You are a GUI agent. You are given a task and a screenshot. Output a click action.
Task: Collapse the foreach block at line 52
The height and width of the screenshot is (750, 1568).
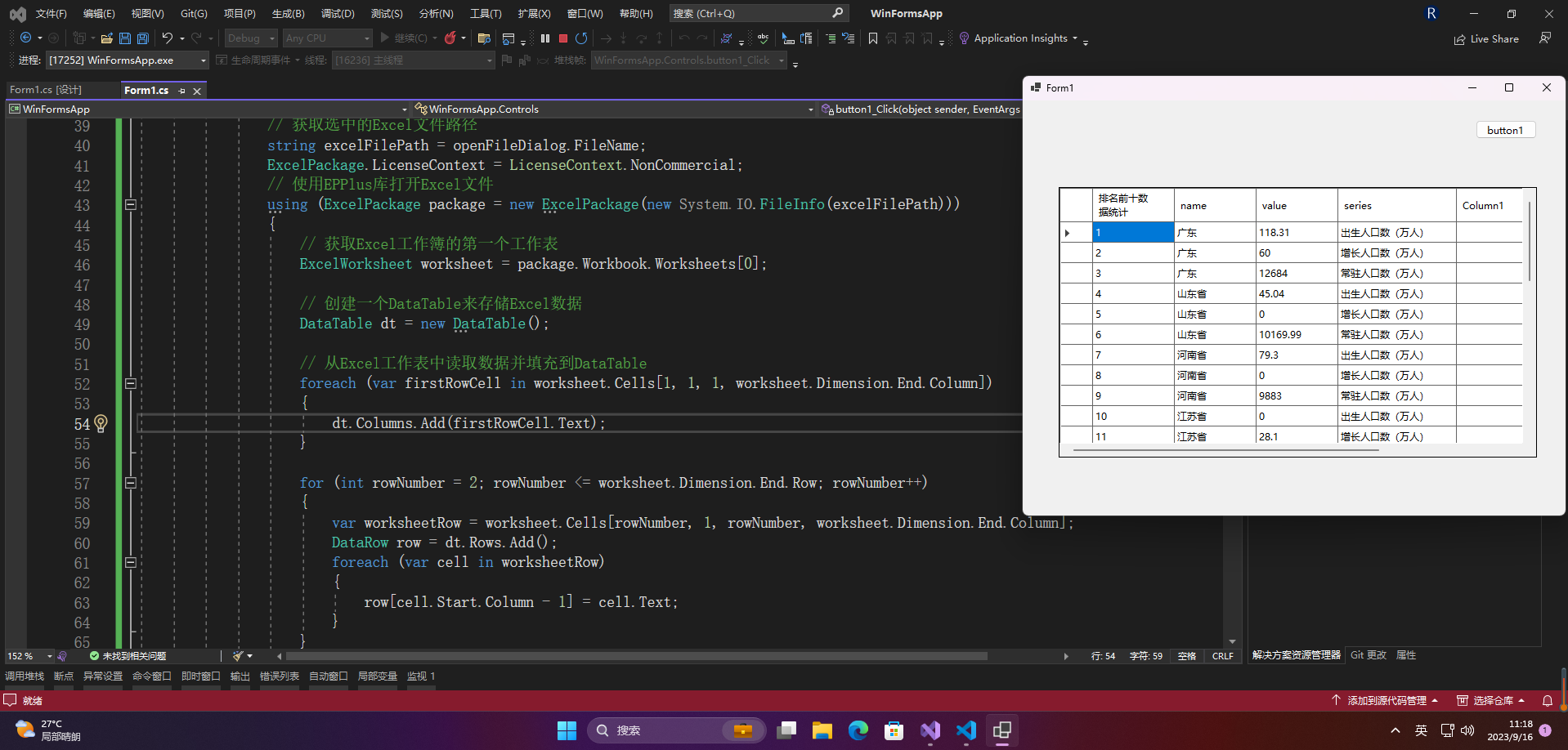point(131,383)
